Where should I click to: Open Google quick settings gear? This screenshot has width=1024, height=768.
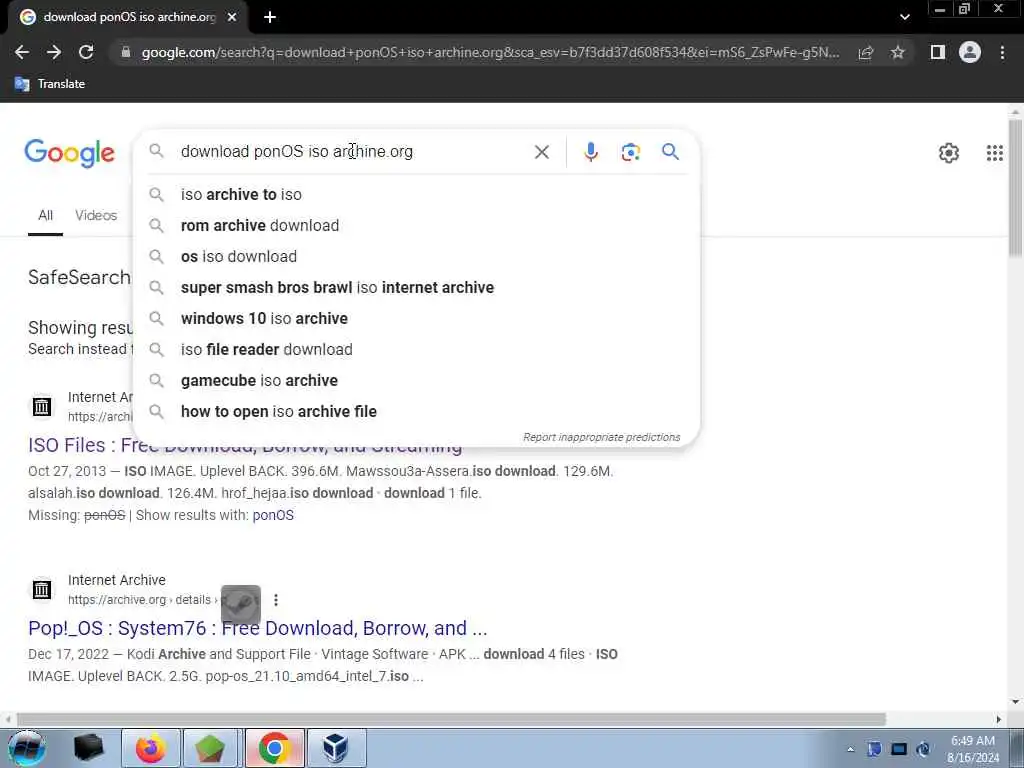pos(948,153)
